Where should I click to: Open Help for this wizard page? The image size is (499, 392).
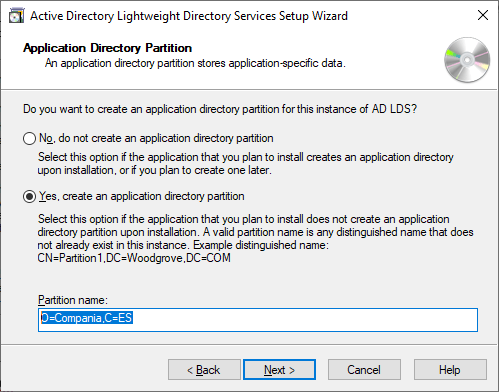coord(450,369)
